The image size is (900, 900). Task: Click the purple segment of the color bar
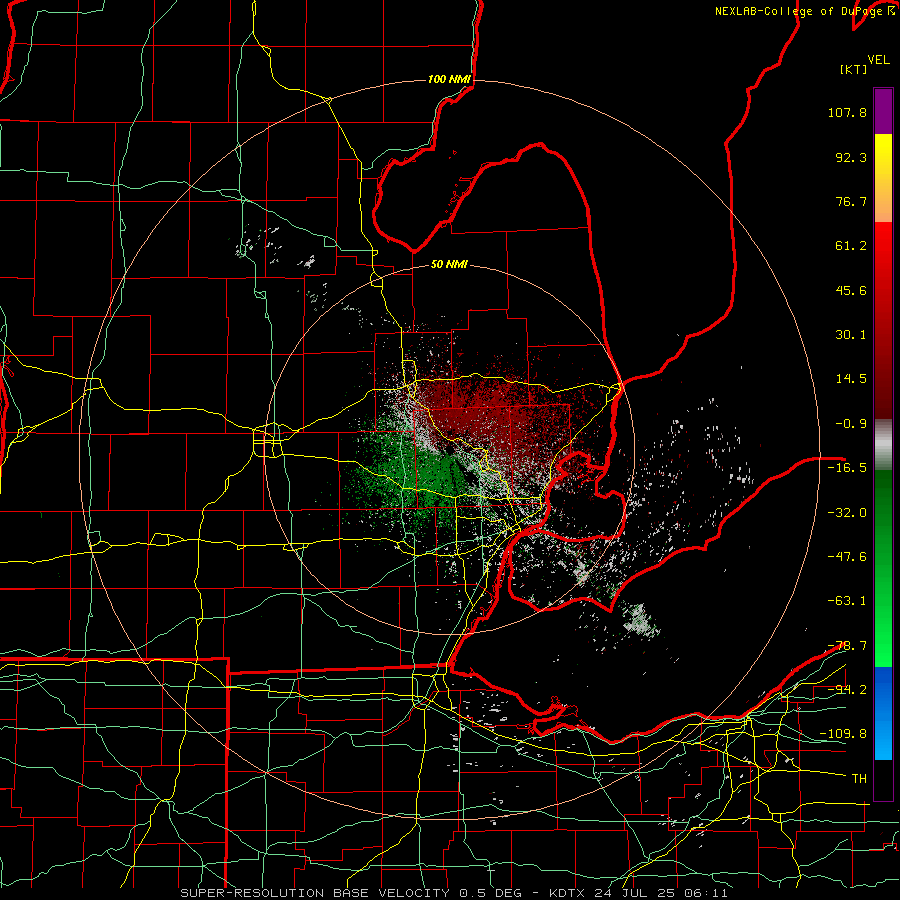click(x=883, y=111)
